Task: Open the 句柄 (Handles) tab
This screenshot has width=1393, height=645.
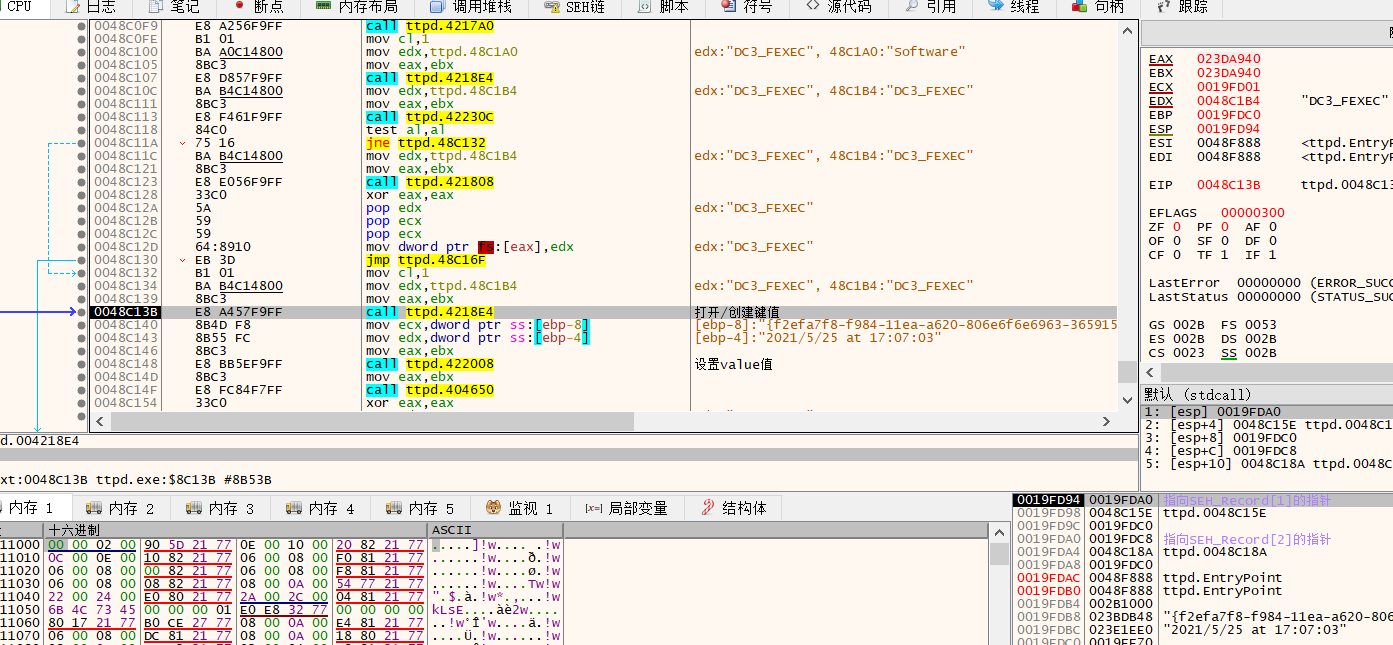Action: (1098, 7)
